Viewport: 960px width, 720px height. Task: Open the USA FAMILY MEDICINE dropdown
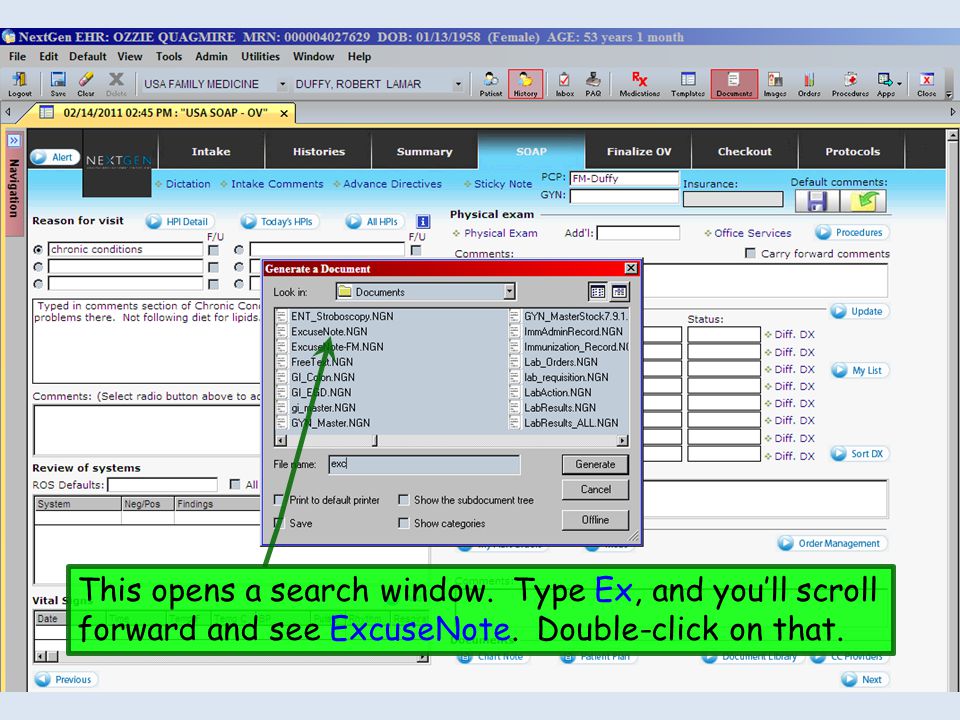click(282, 84)
